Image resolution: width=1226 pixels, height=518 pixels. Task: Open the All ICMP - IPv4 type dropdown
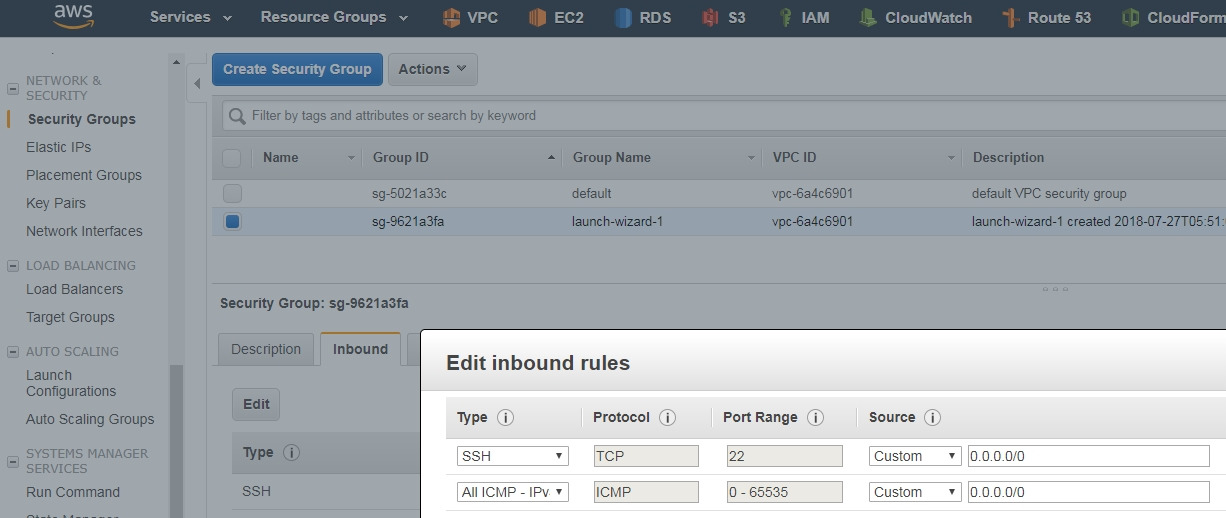(513, 492)
